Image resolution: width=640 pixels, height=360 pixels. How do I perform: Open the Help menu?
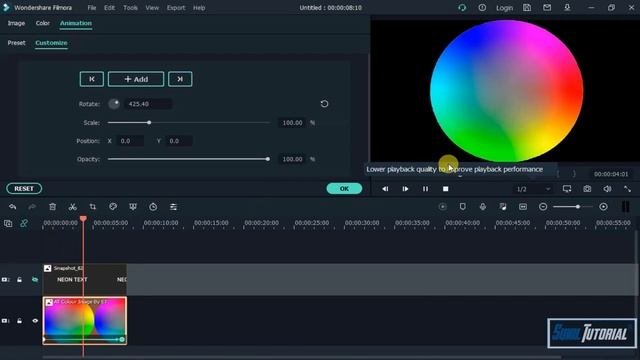pyautogui.click(x=199, y=8)
